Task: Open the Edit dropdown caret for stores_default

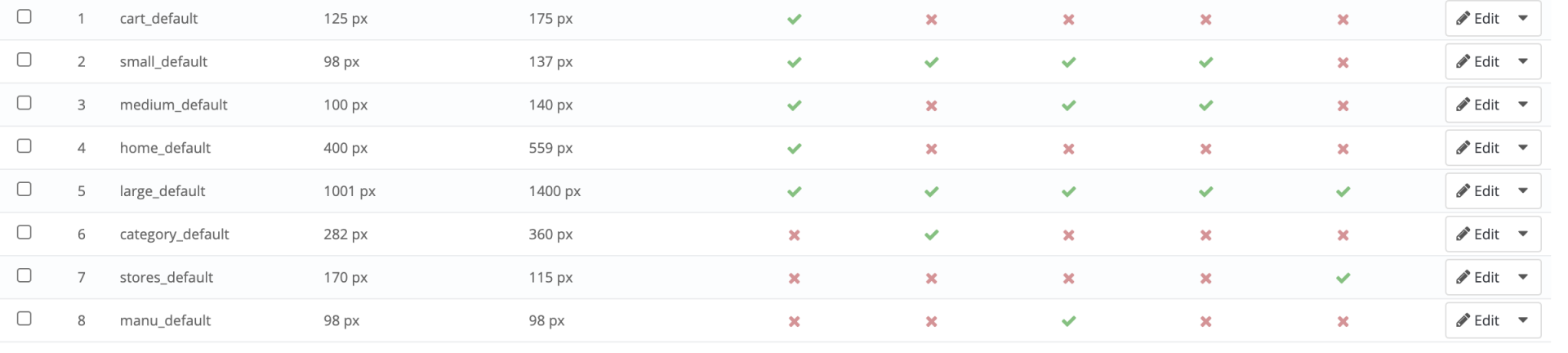Action: 1523,277
